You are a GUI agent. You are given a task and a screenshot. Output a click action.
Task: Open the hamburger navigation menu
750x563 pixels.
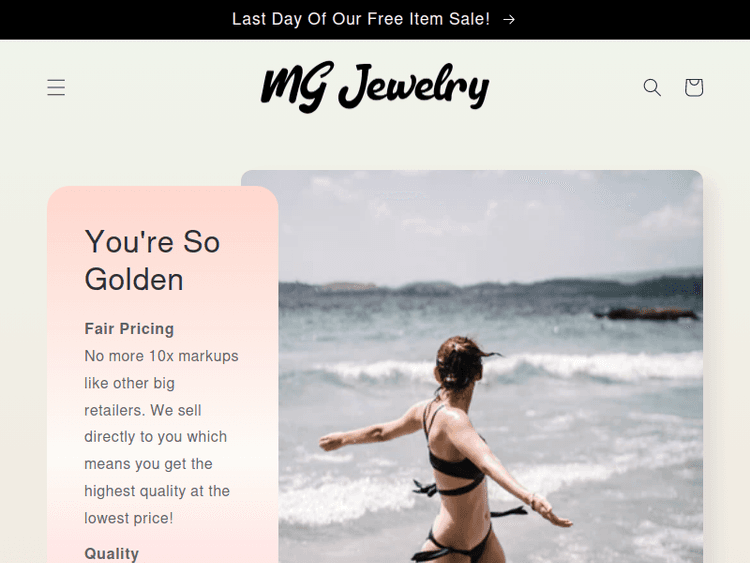point(56,88)
